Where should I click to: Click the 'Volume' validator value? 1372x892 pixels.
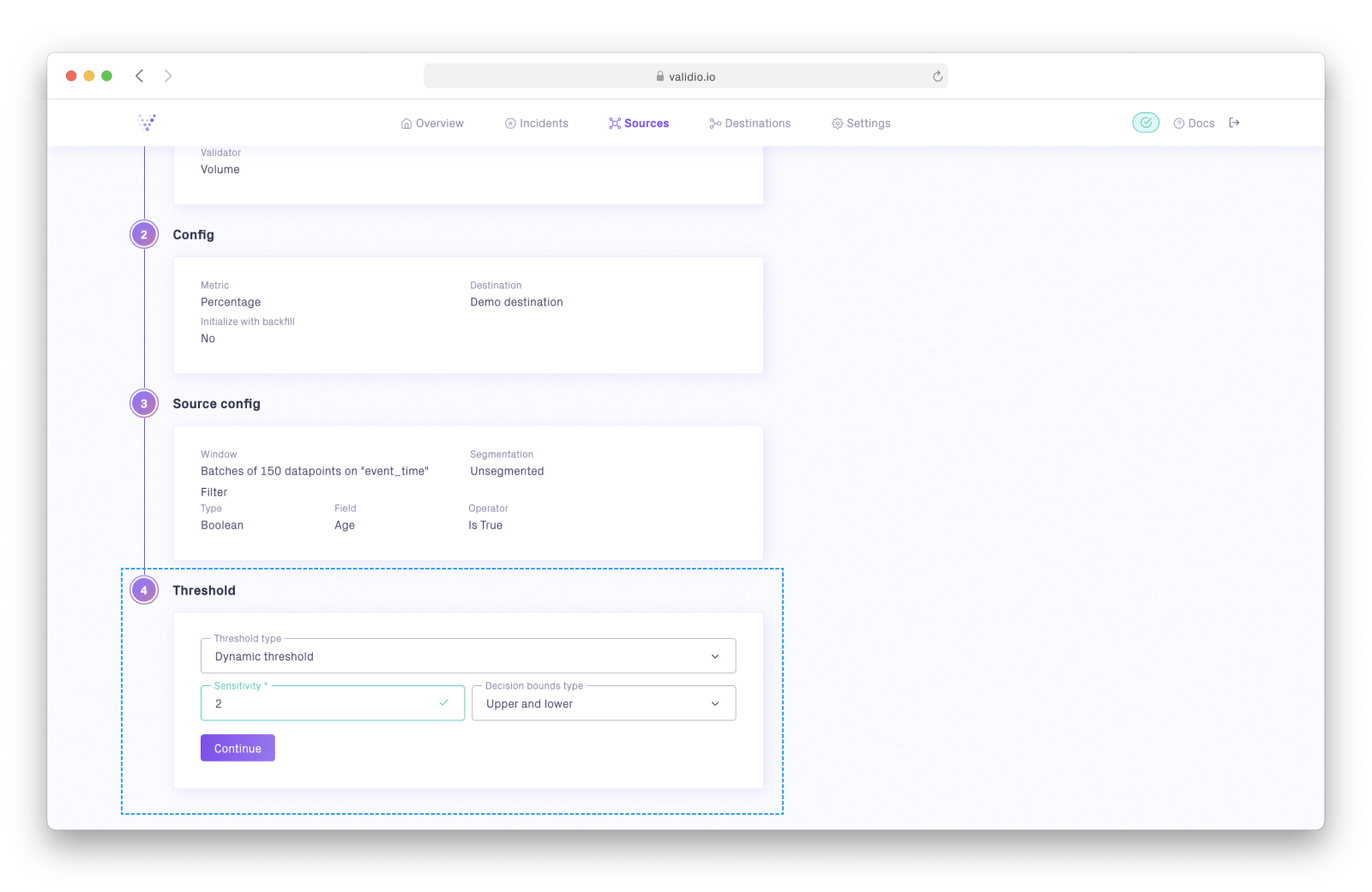[220, 169]
